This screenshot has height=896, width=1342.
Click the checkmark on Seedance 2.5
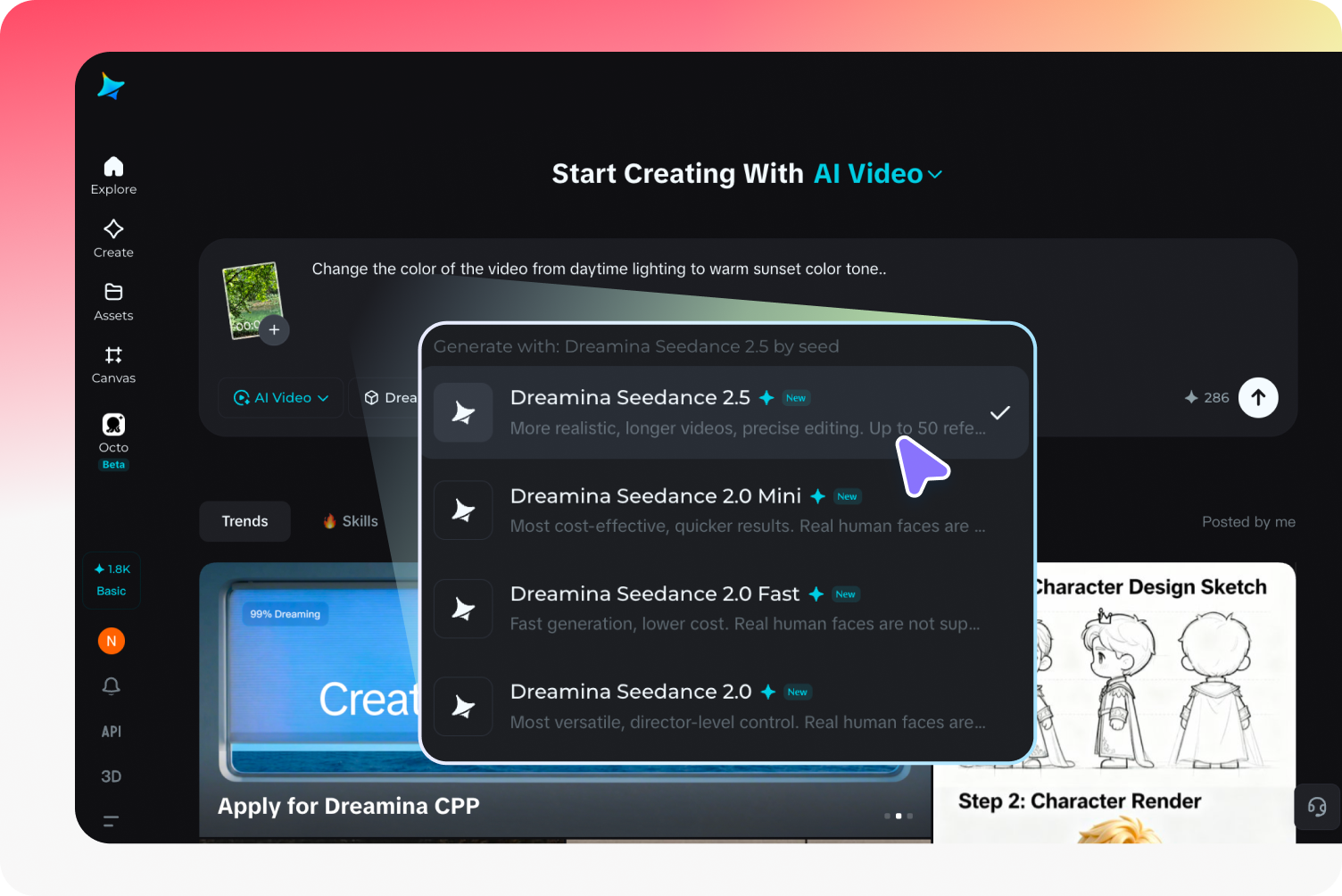tap(1000, 412)
